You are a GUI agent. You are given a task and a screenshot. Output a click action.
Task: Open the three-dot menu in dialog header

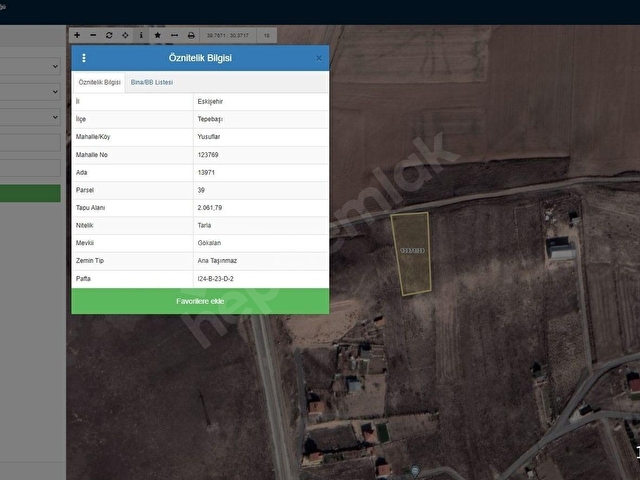click(84, 58)
